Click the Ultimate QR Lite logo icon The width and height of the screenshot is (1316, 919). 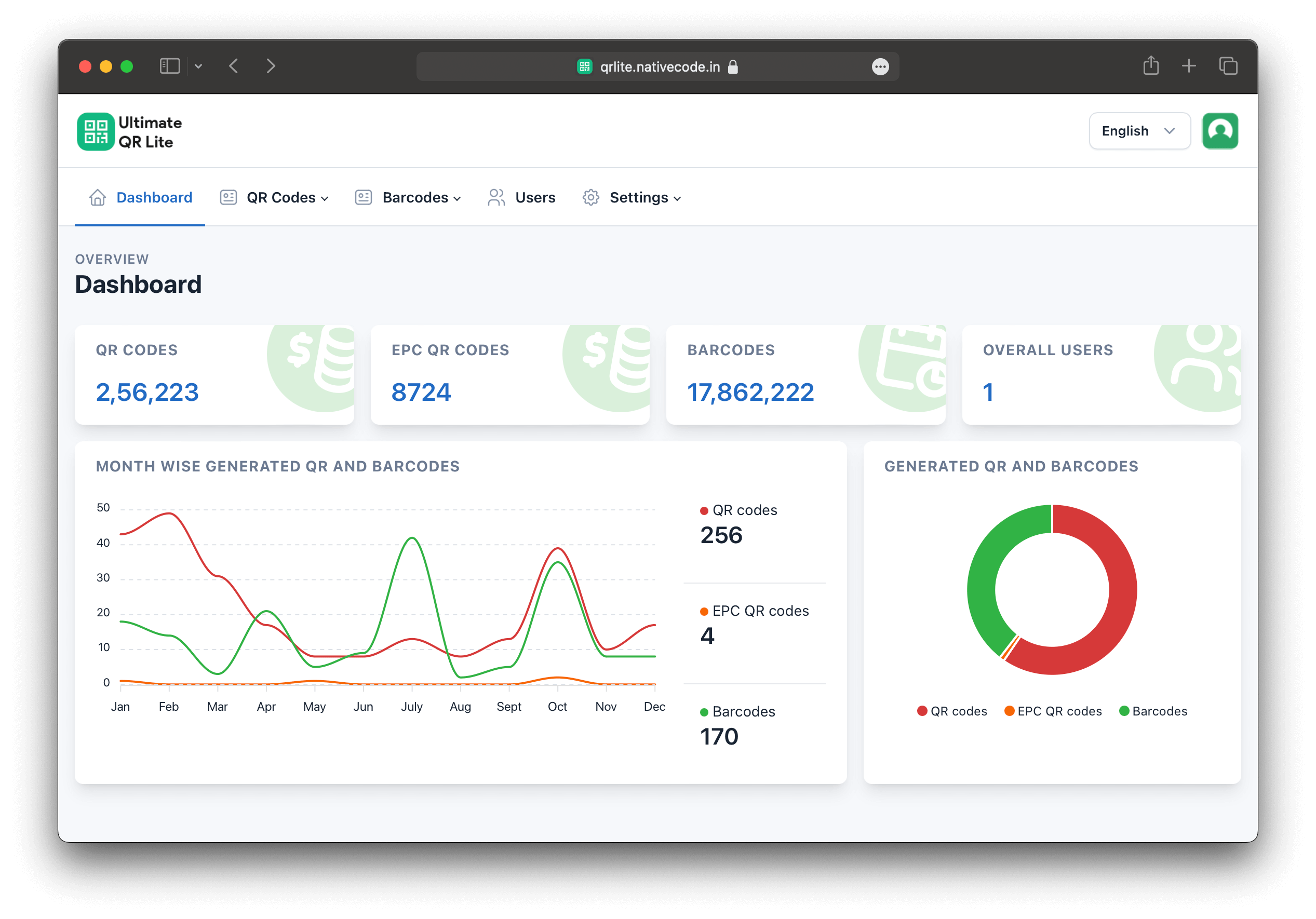coord(96,132)
